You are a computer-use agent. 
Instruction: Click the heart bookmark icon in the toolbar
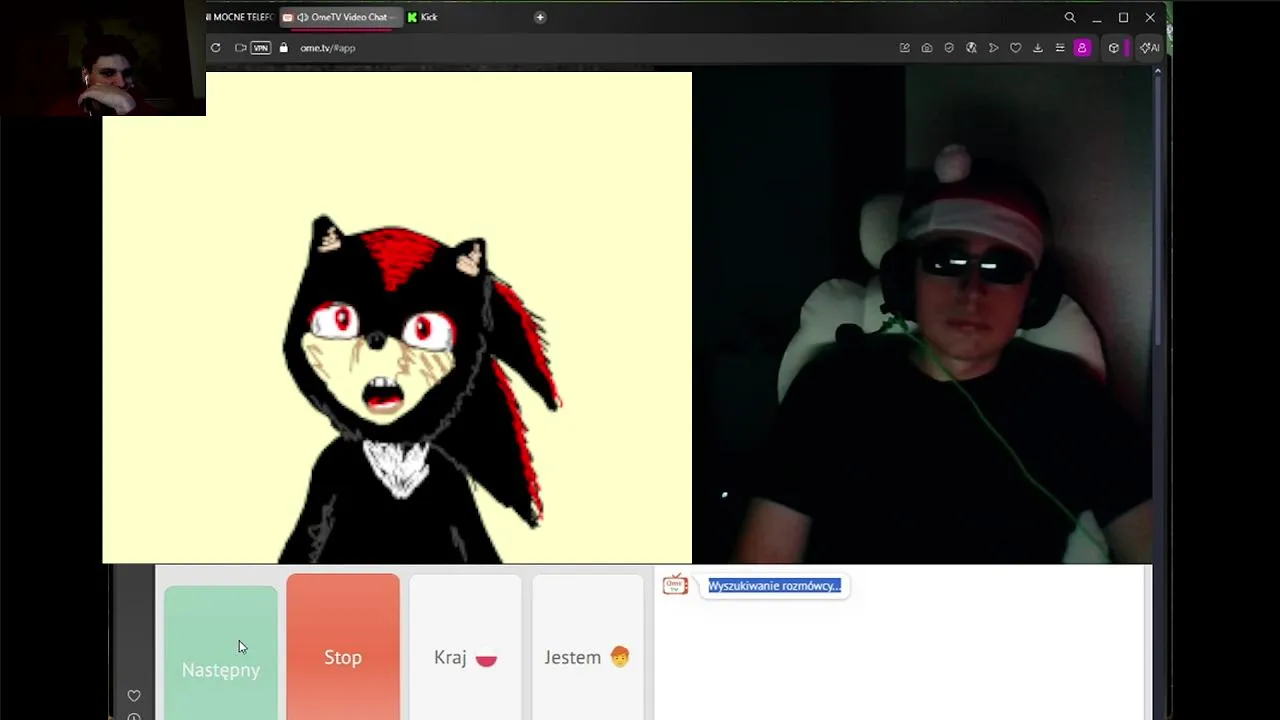coord(1015,48)
